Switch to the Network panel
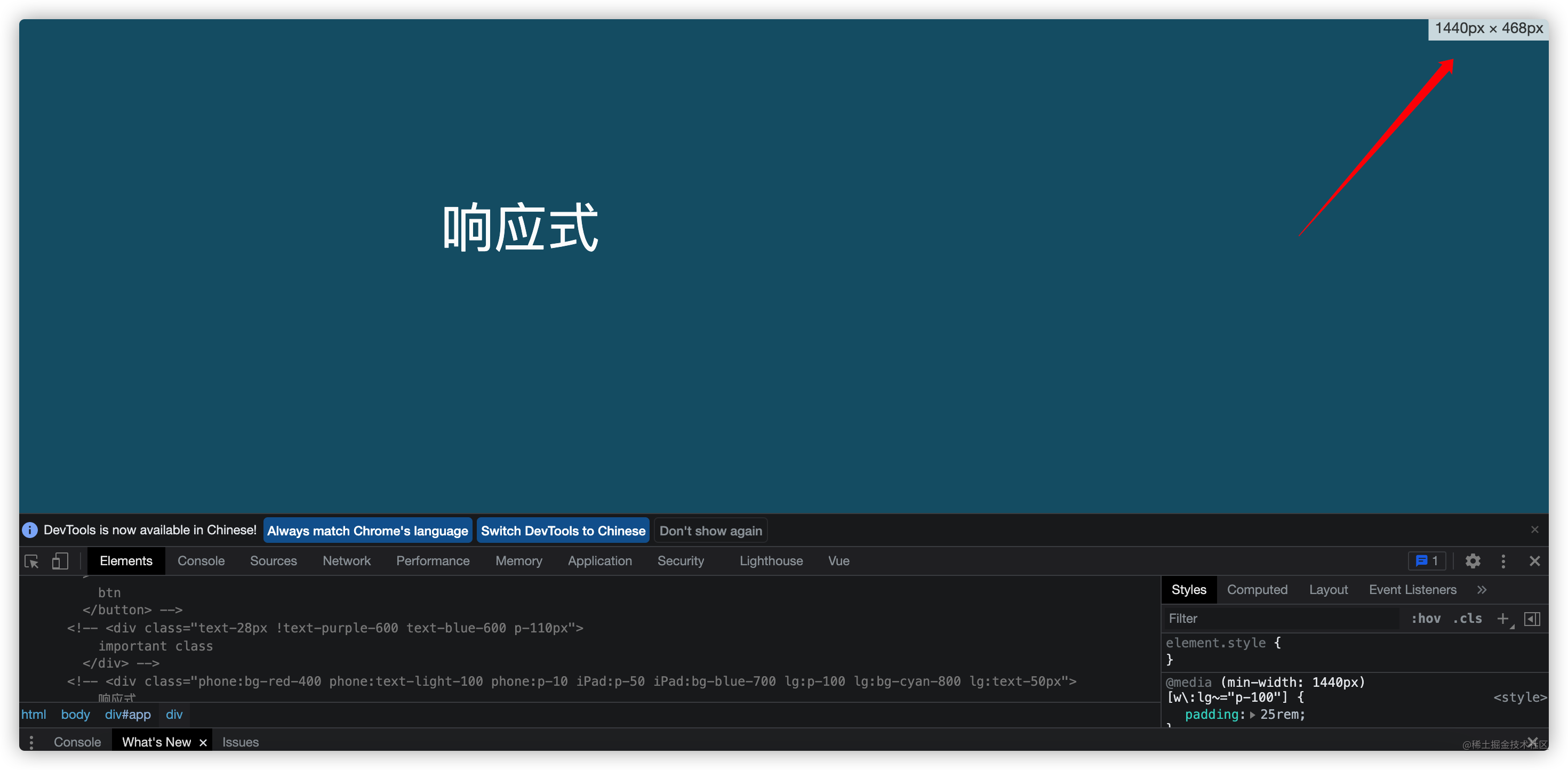The height and width of the screenshot is (770, 1568). click(346, 560)
